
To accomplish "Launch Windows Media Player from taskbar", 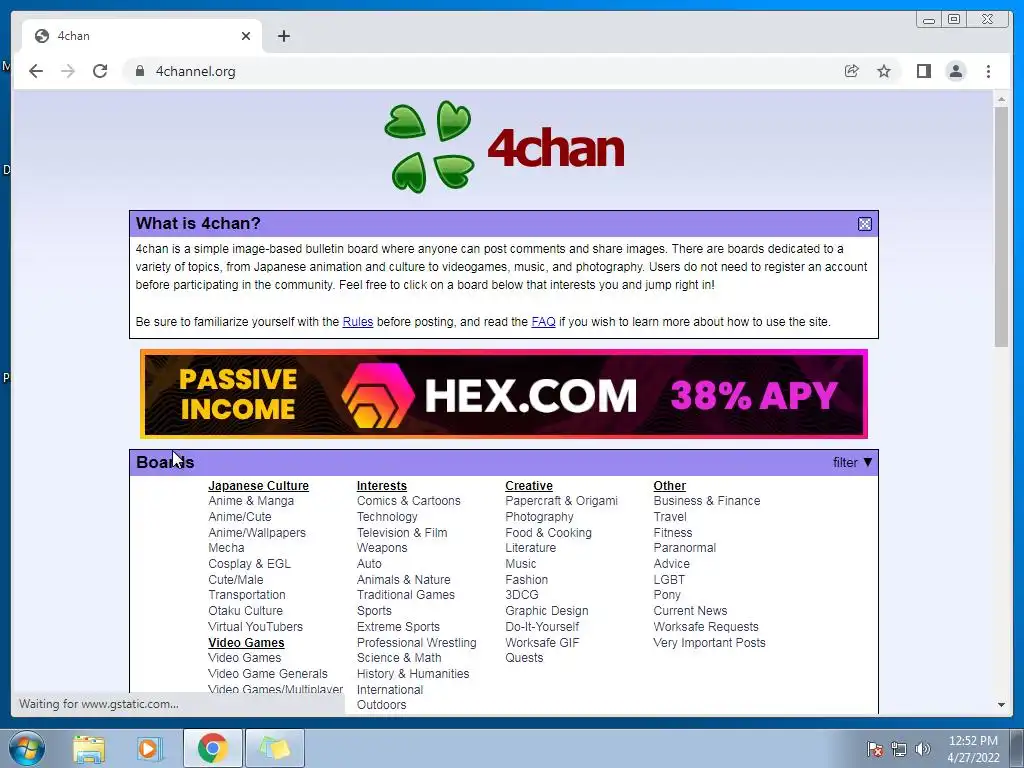I will pyautogui.click(x=149, y=748).
